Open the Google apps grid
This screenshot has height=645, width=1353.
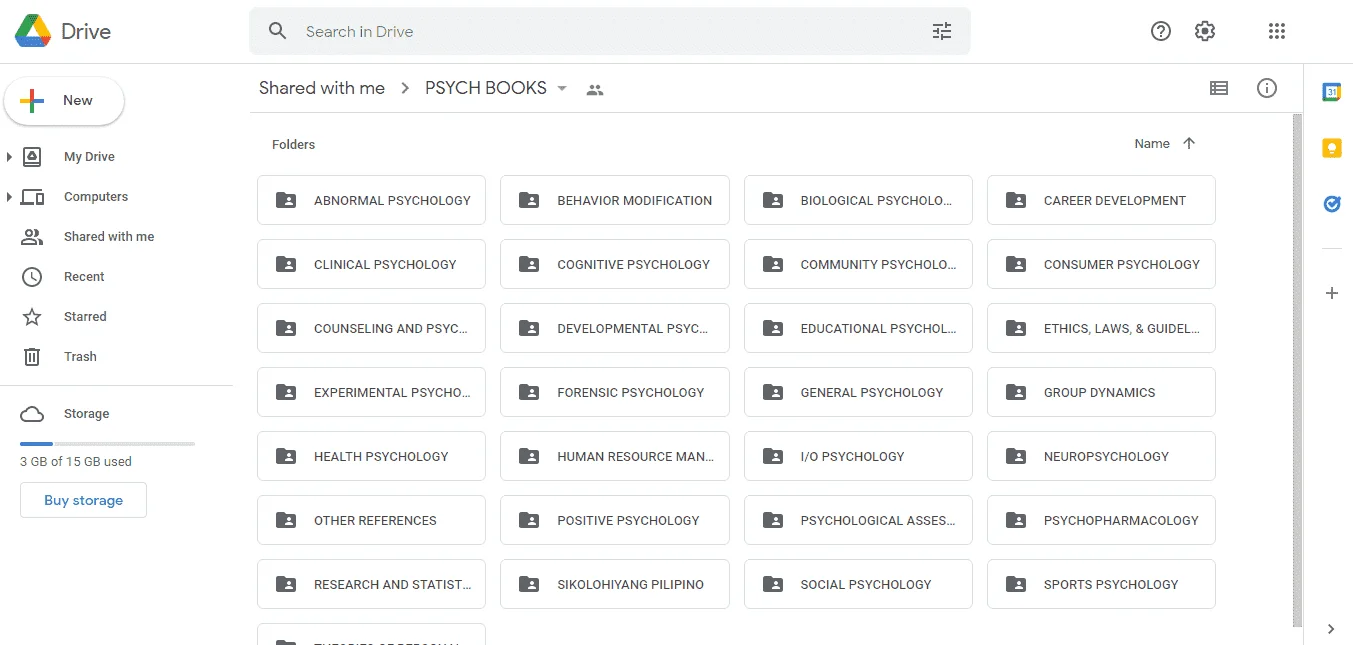(x=1276, y=31)
